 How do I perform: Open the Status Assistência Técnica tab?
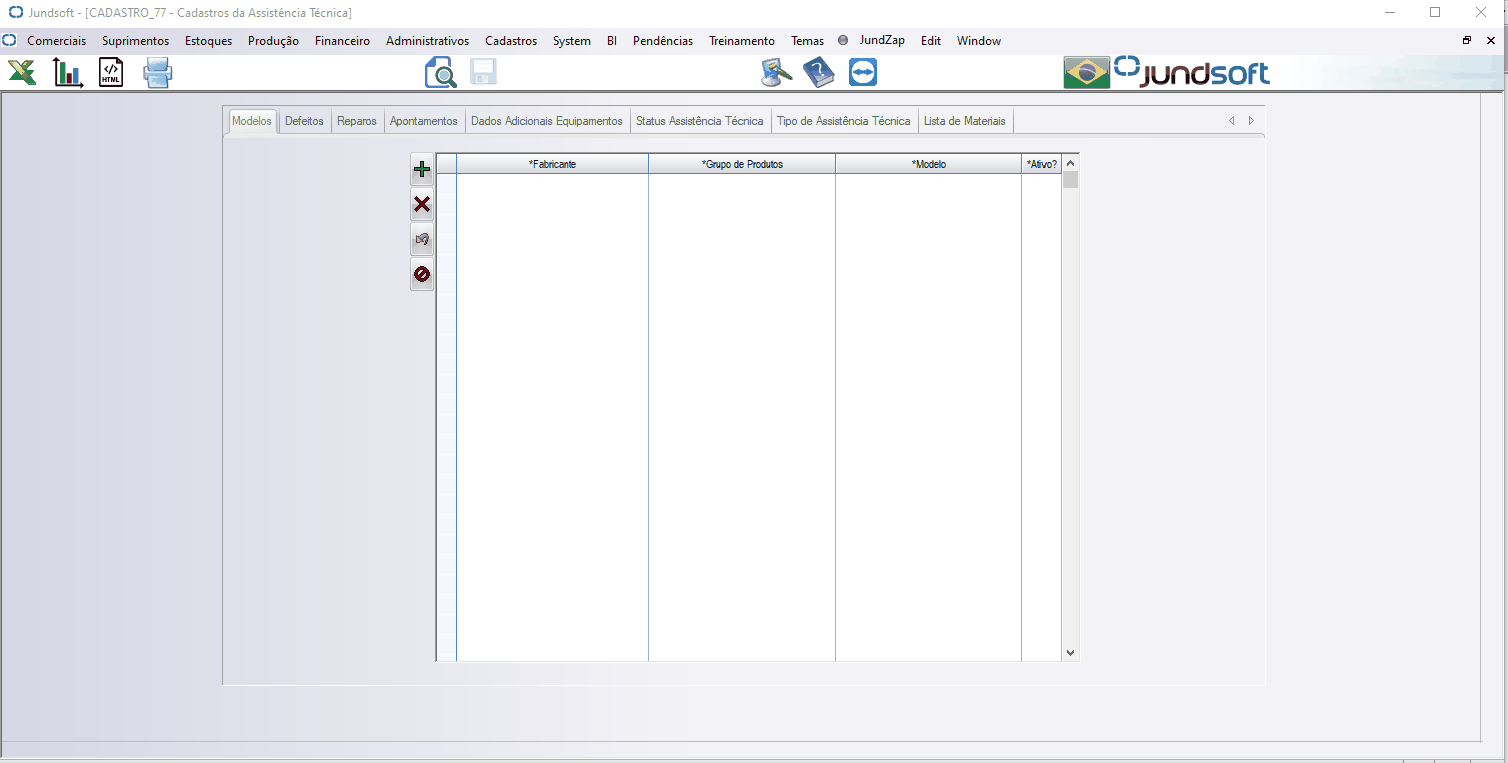(x=700, y=121)
